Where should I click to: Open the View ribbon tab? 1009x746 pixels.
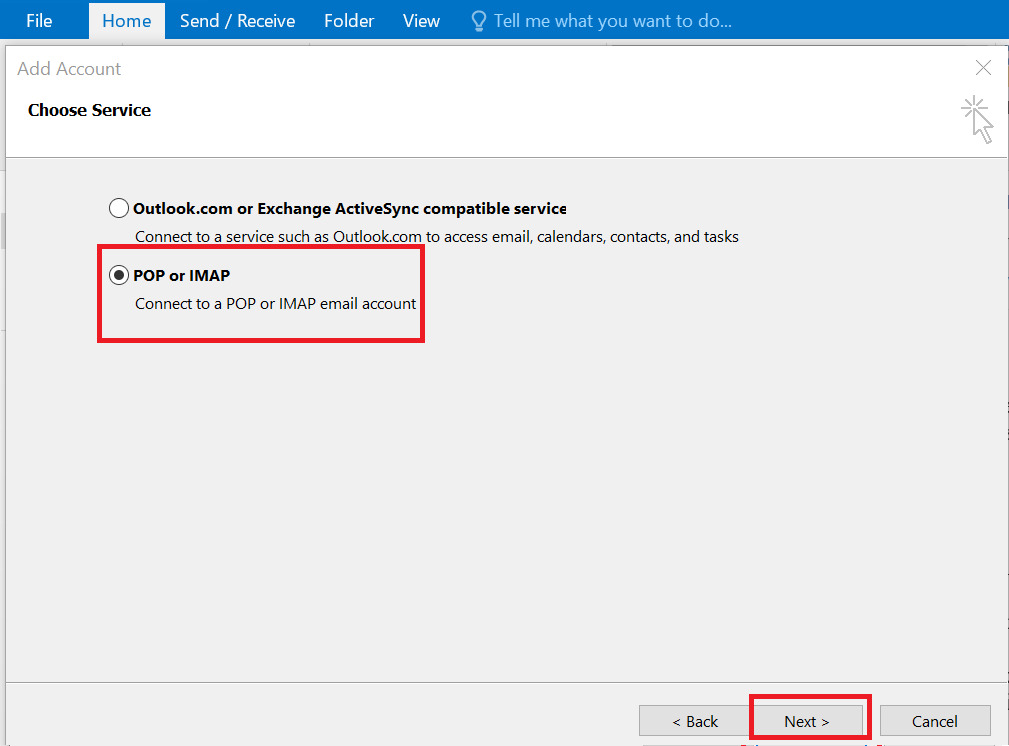420,20
